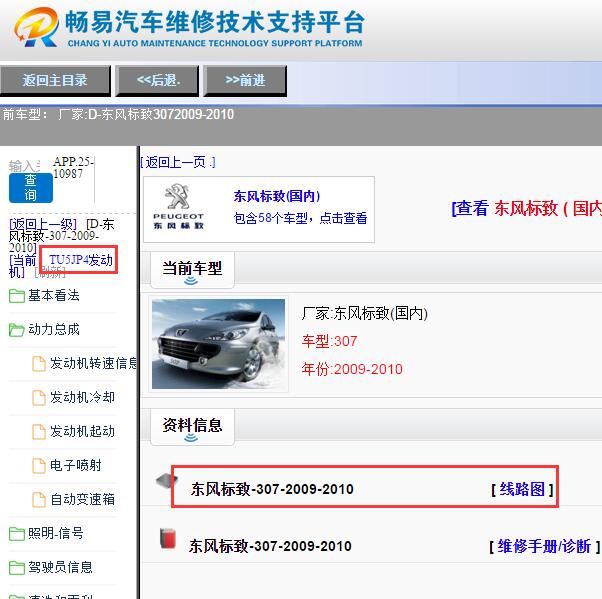
Task: Collapse the 动力总成 folder
Action: coord(54,329)
